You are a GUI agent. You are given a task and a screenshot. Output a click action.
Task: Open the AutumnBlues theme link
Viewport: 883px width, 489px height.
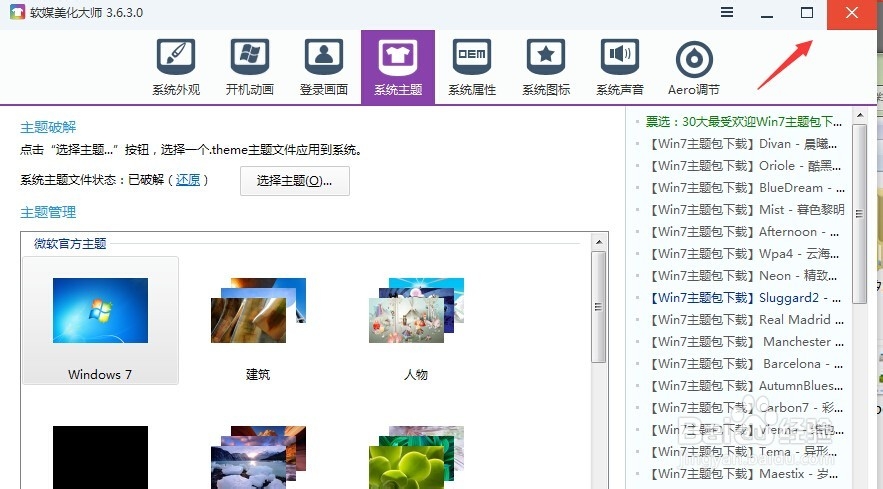744,385
